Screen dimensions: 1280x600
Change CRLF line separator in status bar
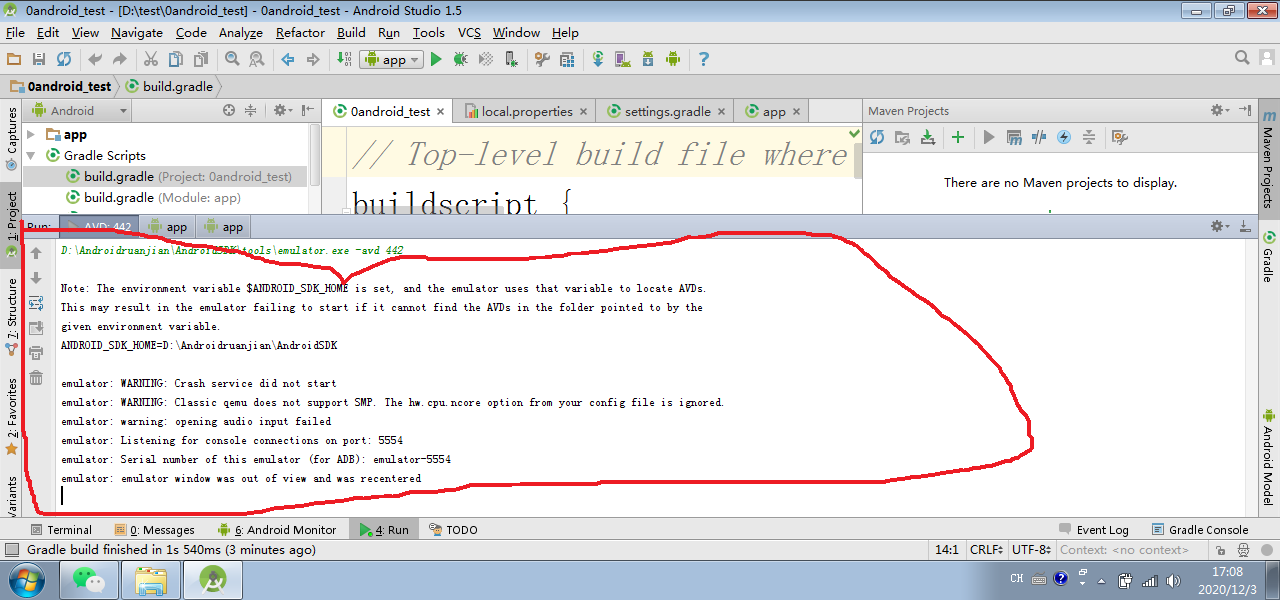coord(986,550)
